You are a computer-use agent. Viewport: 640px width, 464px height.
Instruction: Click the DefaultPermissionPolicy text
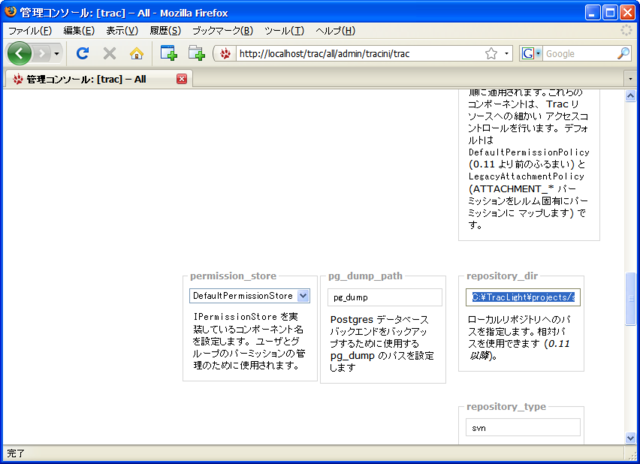(x=529, y=152)
